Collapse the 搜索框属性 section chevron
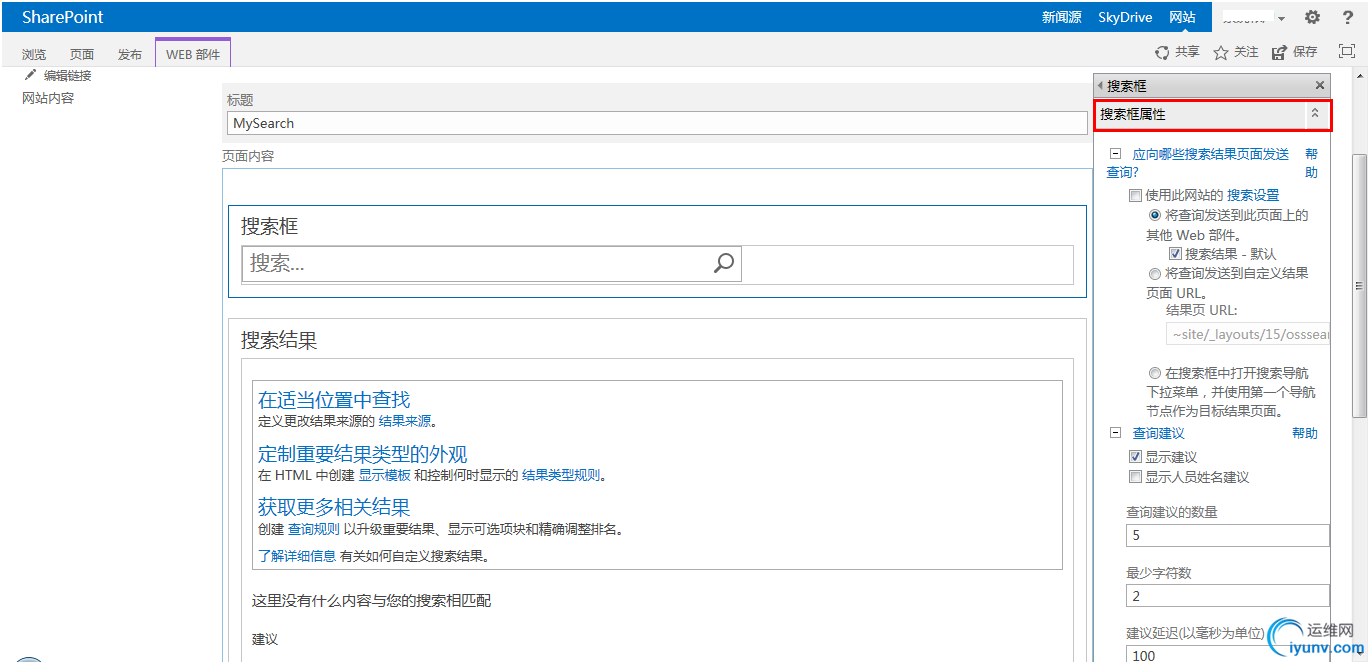Screen dimensions: 1370x664 pyautogui.click(x=1315, y=115)
